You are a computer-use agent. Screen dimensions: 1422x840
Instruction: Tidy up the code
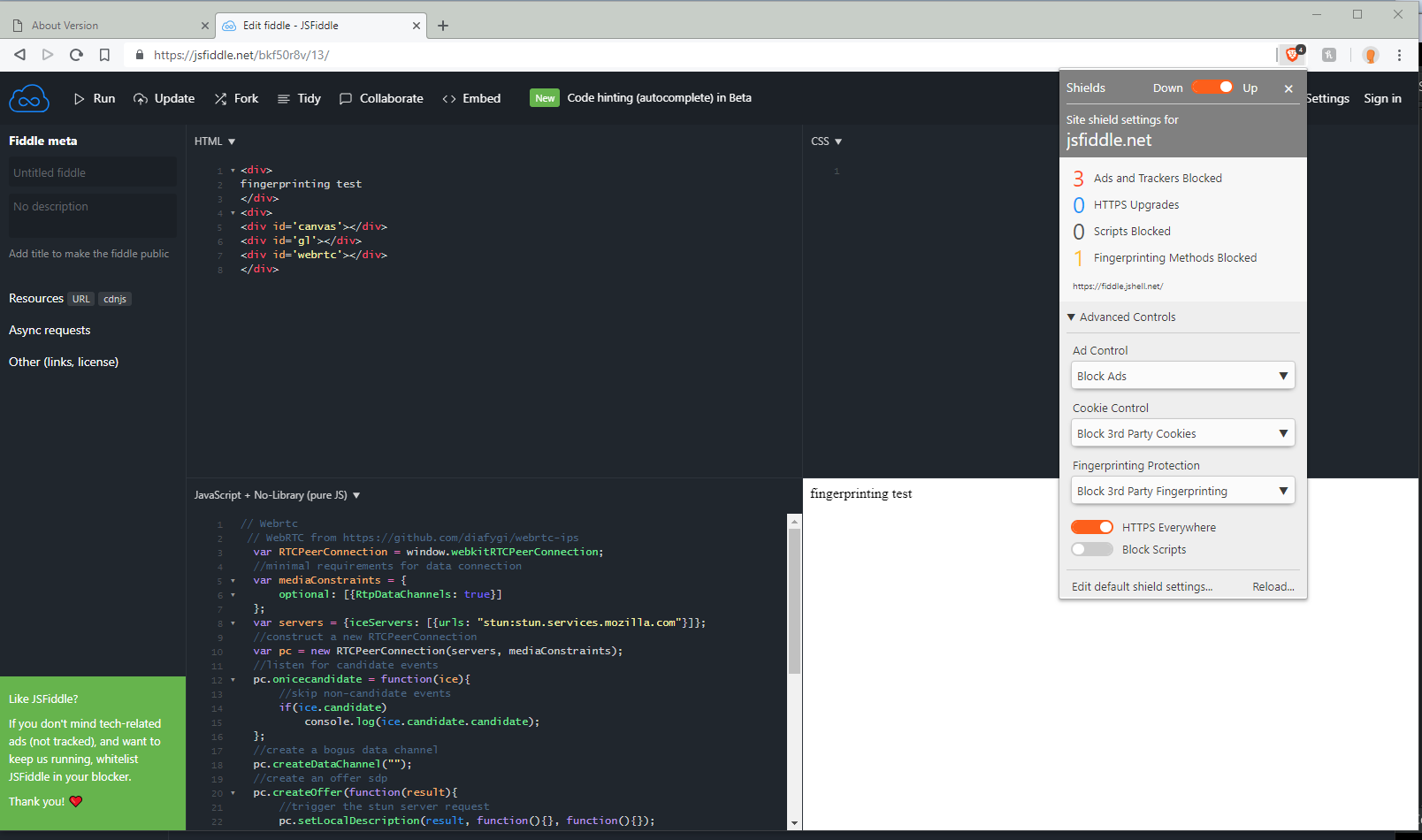299,98
